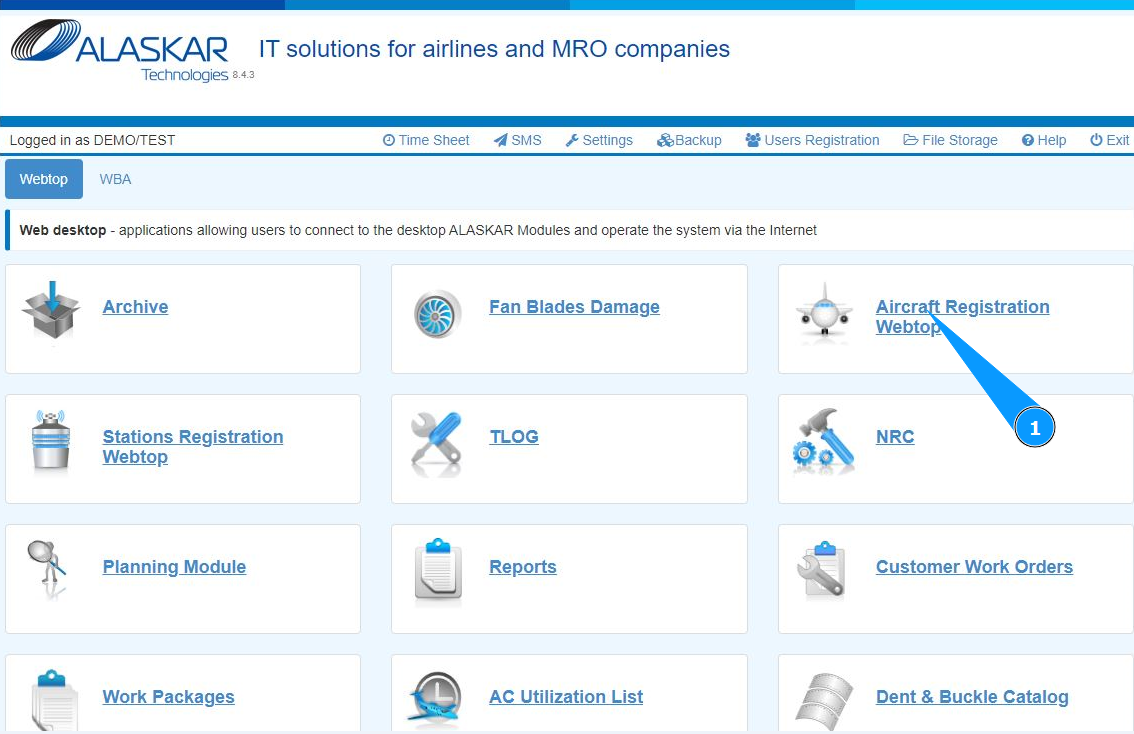This screenshot has width=1134, height=734.
Task: Click the wrench icon beside Settings
Action: click(572, 140)
